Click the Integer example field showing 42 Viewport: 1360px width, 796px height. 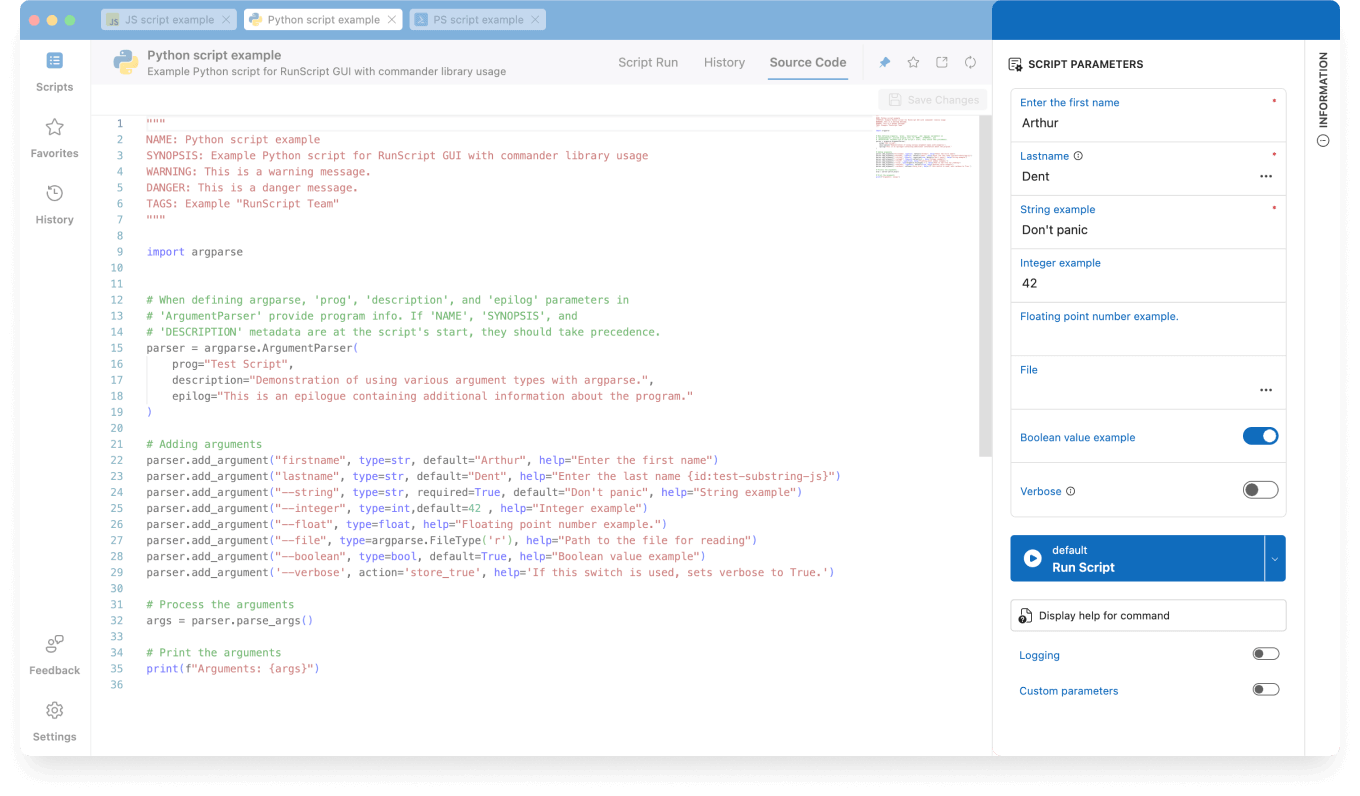(1148, 275)
